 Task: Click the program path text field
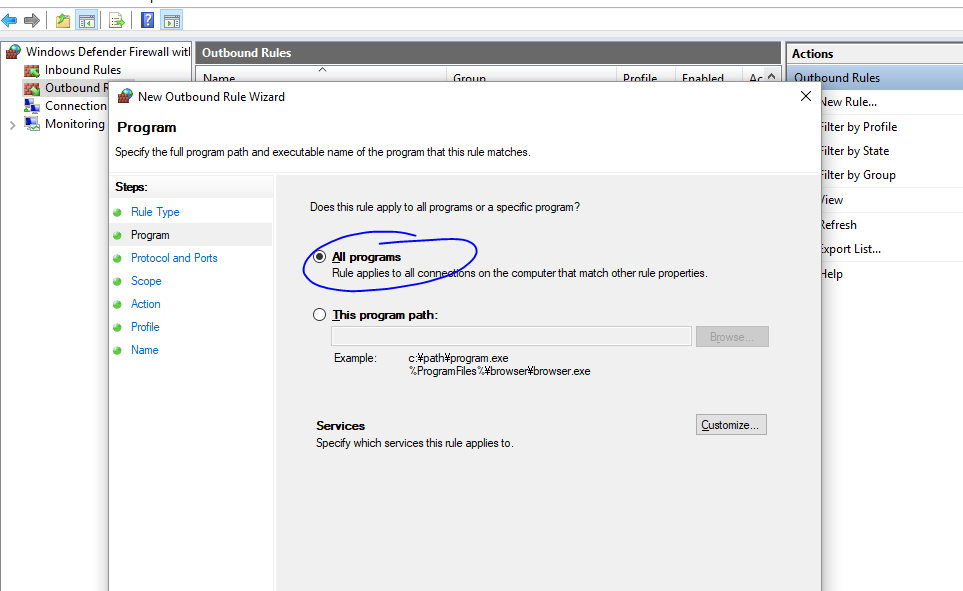(511, 336)
